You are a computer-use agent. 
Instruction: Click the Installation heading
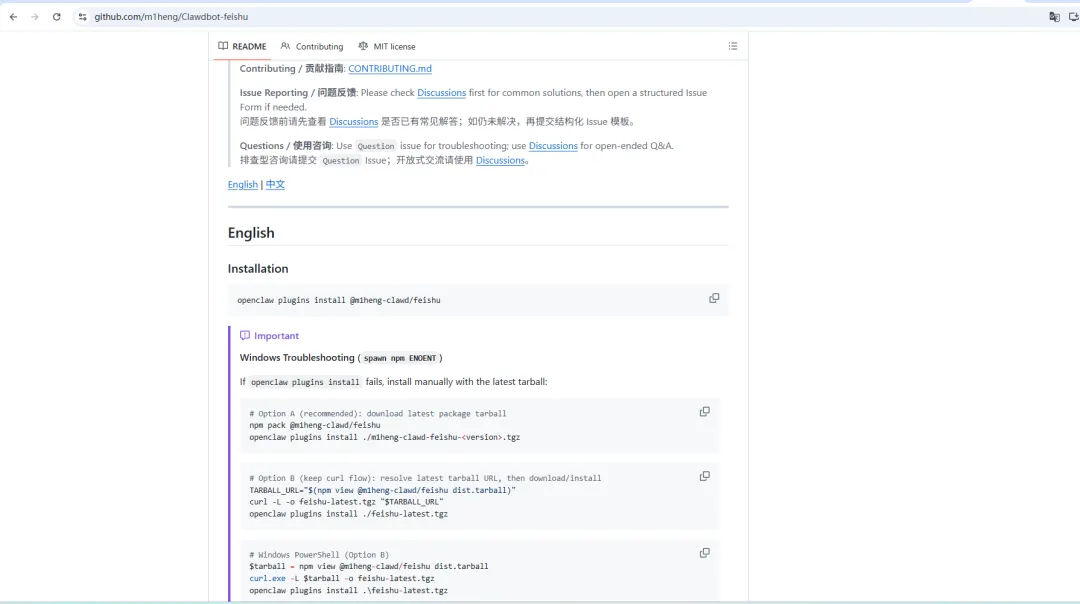258,269
